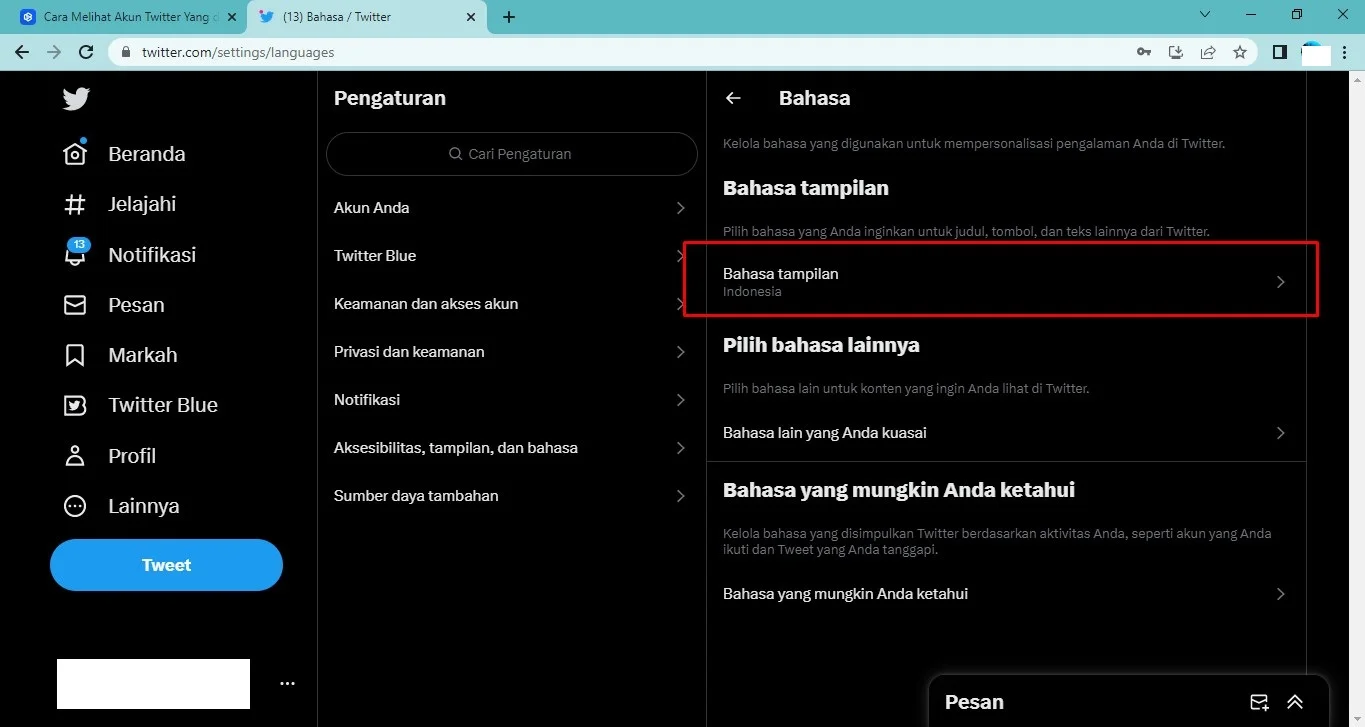Viewport: 1365px width, 727px height.
Task: Click Lainnya menu label
Action: pyautogui.click(x=144, y=506)
